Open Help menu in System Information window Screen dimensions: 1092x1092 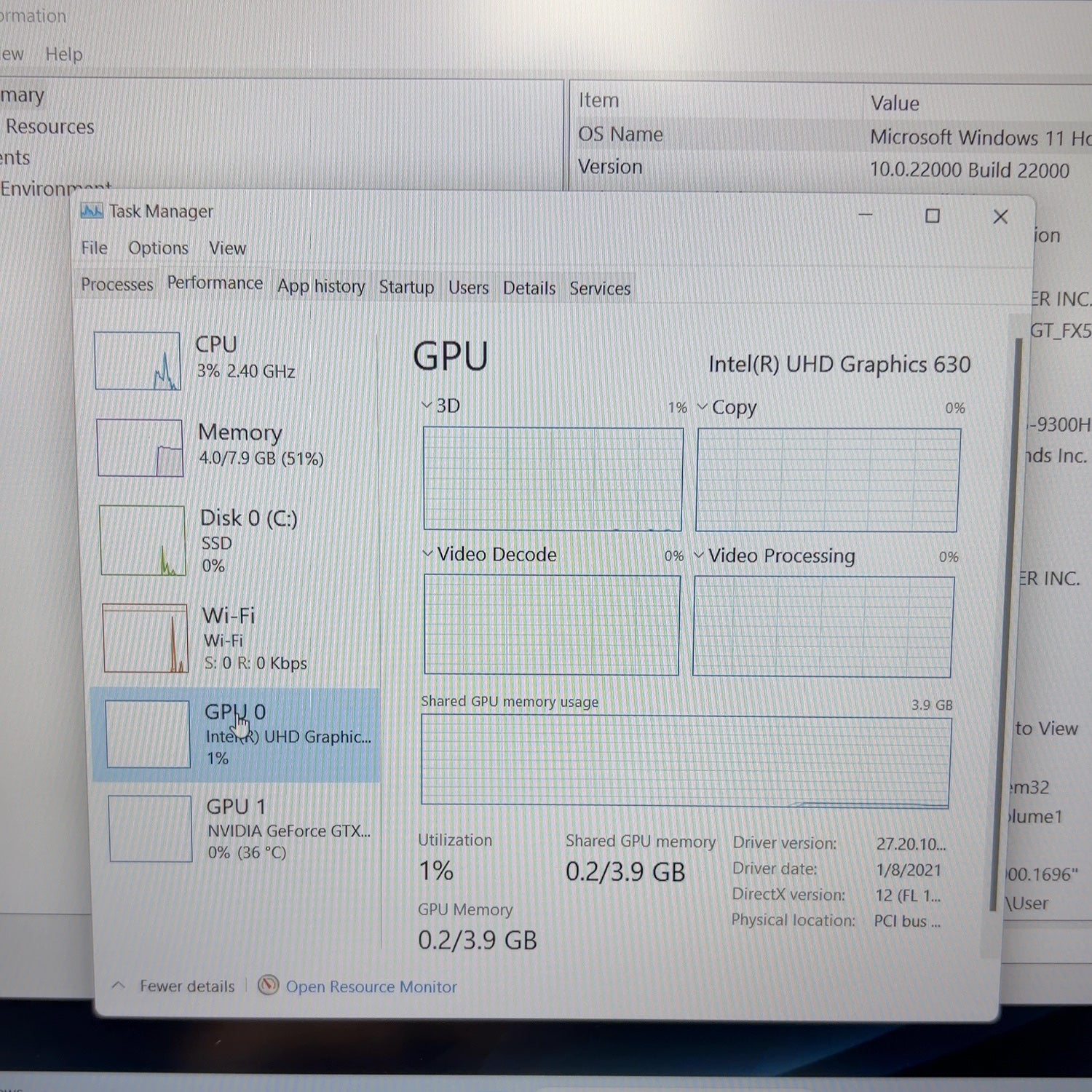[63, 55]
